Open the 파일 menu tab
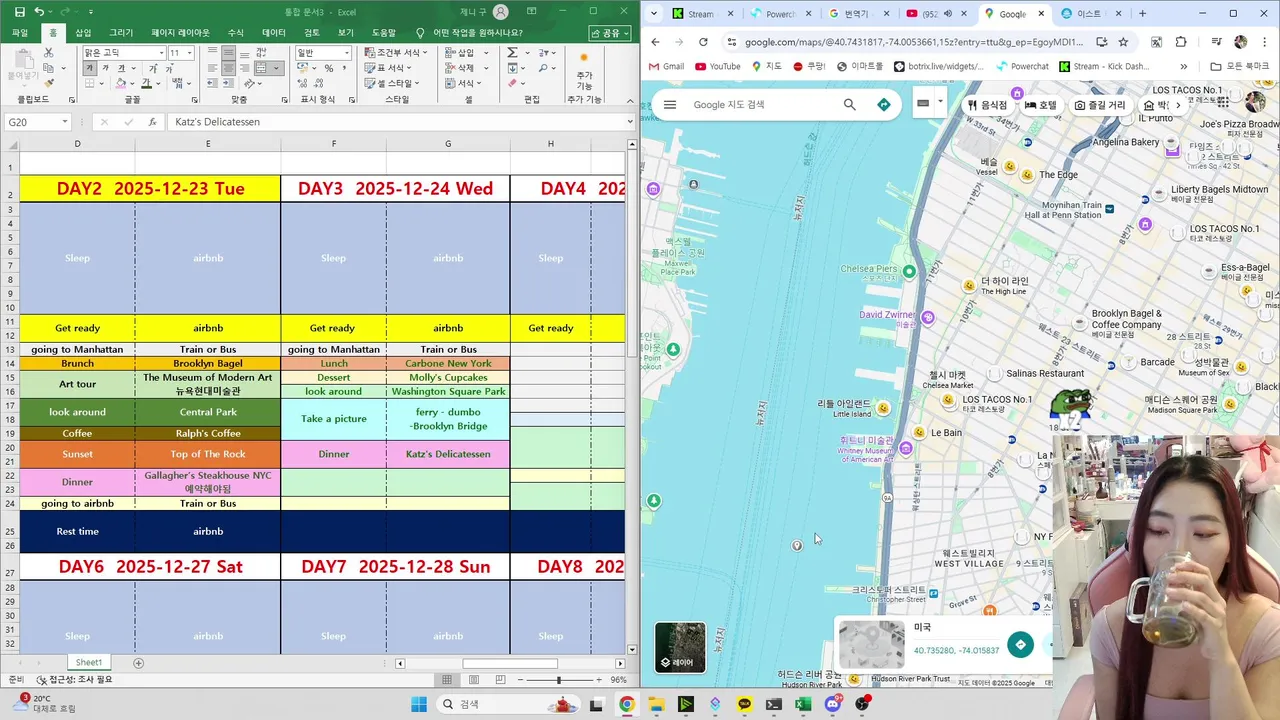This screenshot has width=1280, height=720. [x=20, y=32]
